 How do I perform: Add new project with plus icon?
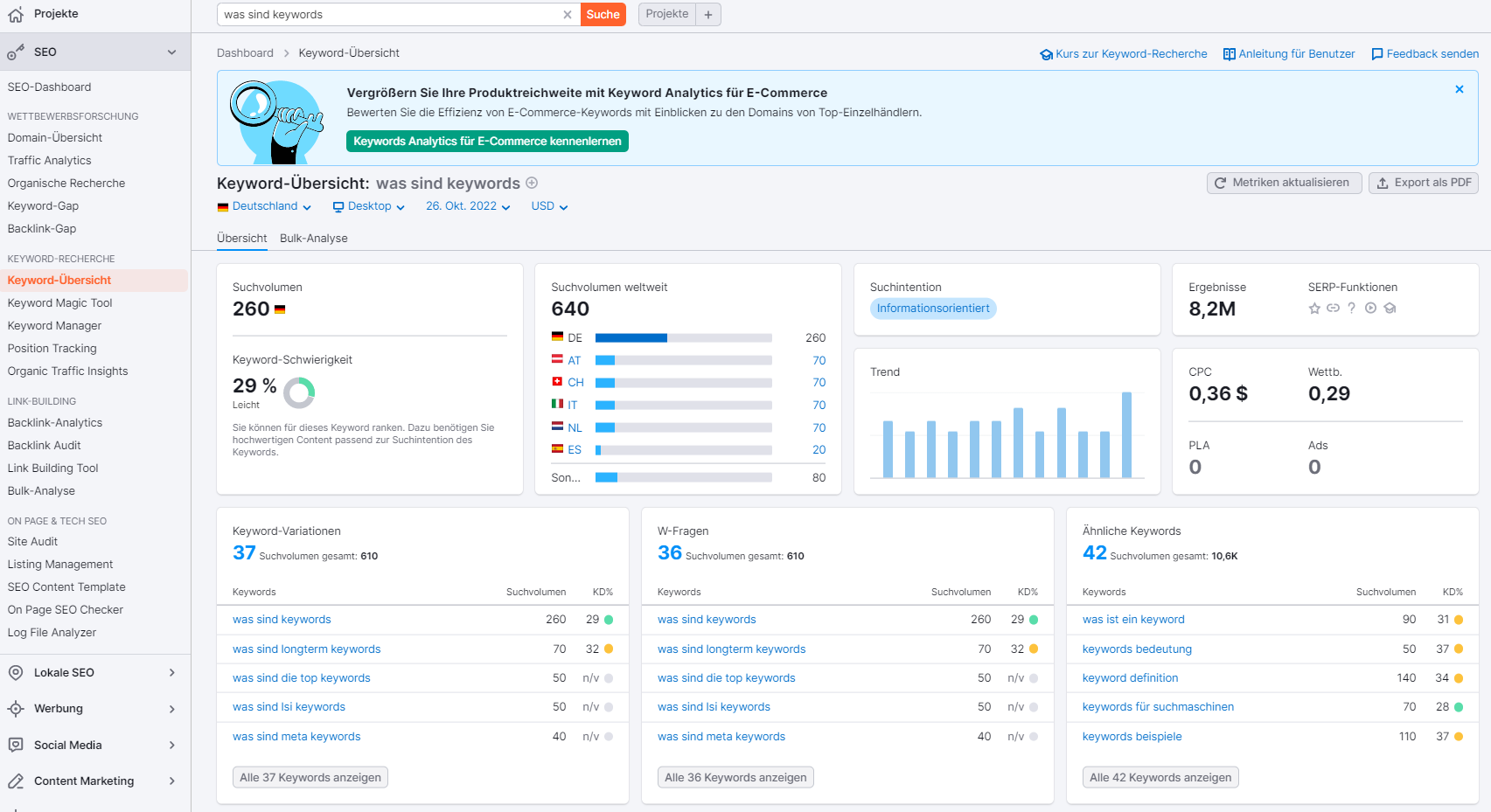[708, 15]
